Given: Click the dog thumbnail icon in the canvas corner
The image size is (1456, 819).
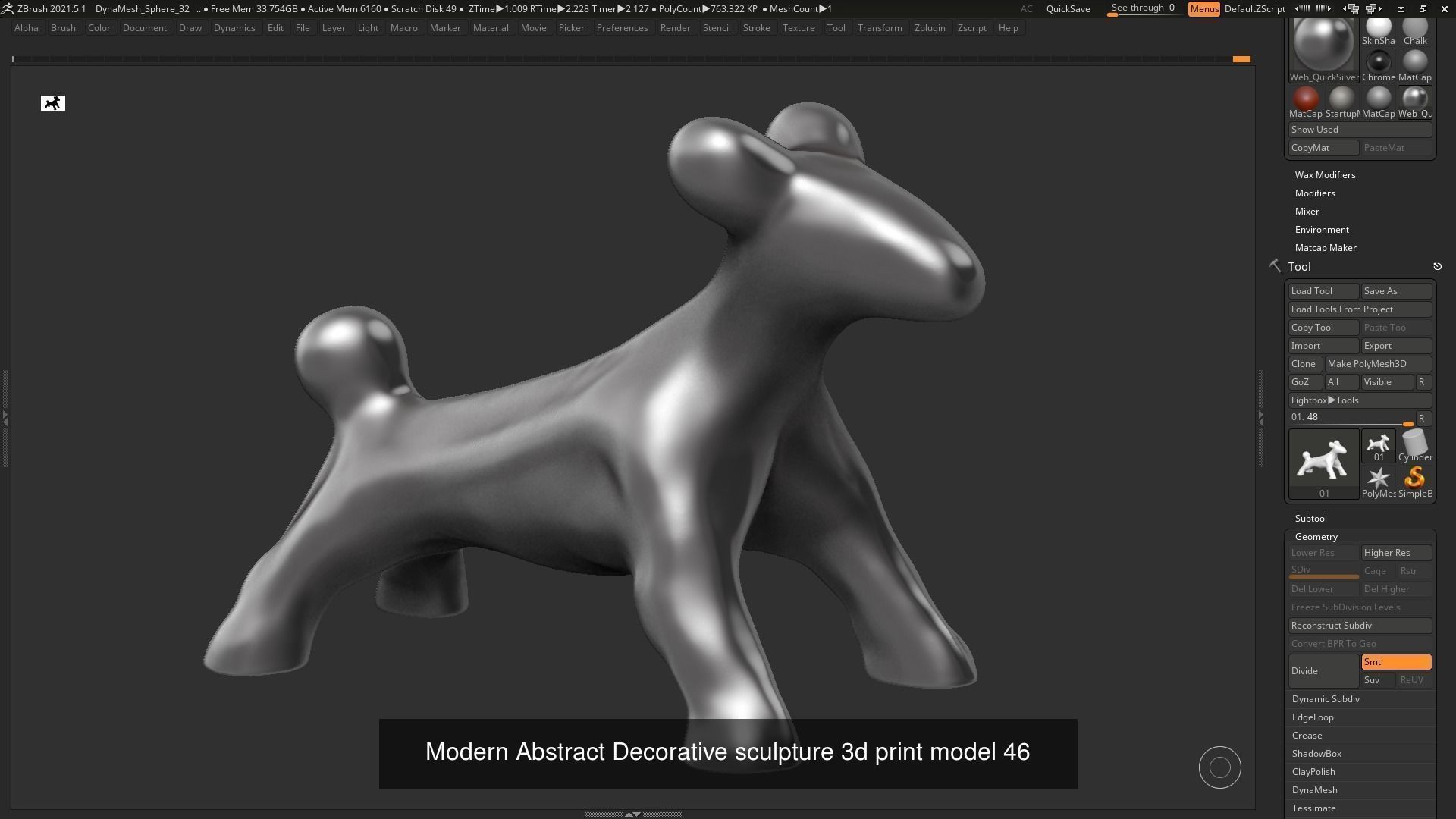Looking at the screenshot, I should pos(53,103).
